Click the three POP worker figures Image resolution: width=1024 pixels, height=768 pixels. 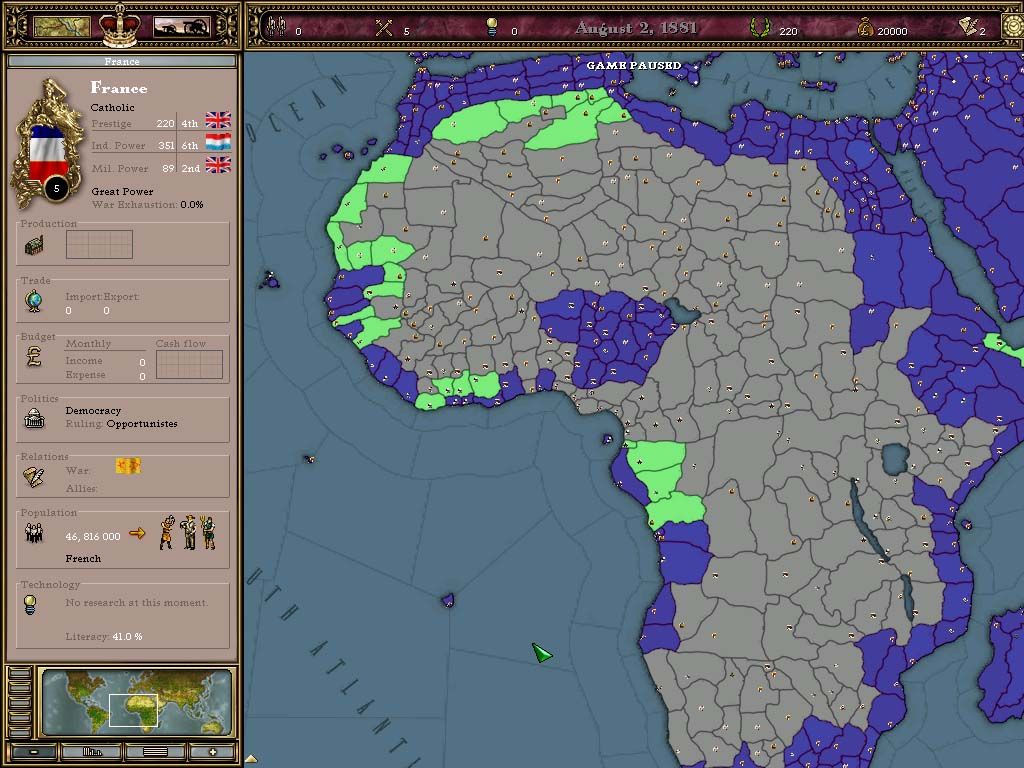point(188,532)
